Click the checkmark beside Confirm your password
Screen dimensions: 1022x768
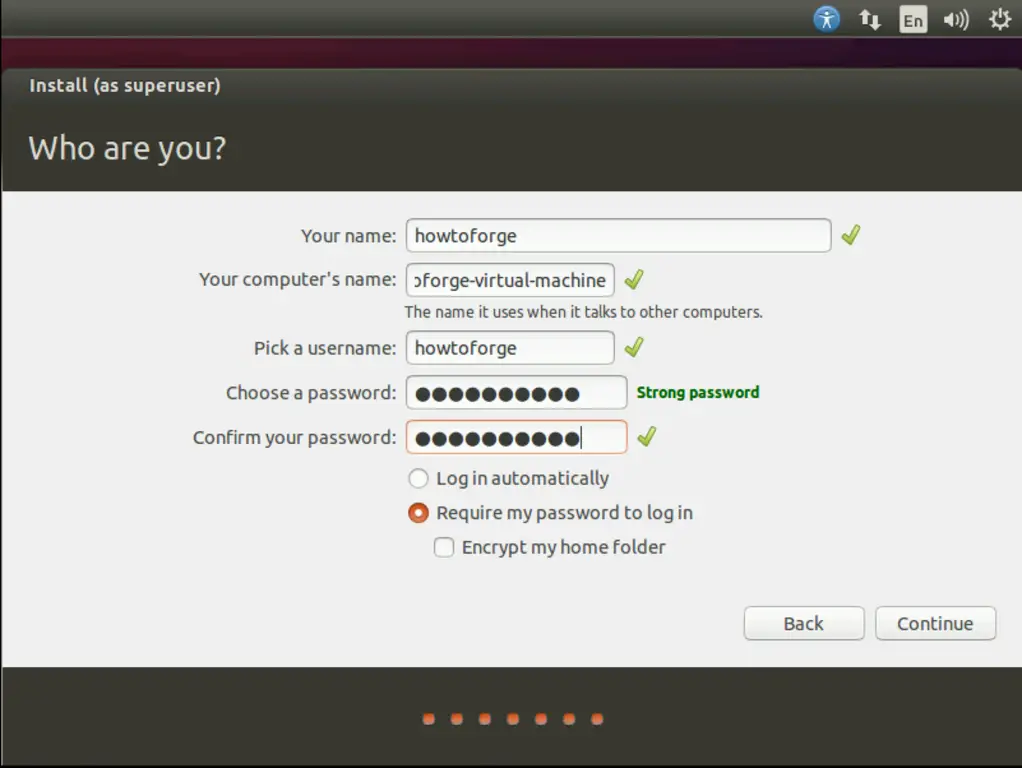[647, 437]
